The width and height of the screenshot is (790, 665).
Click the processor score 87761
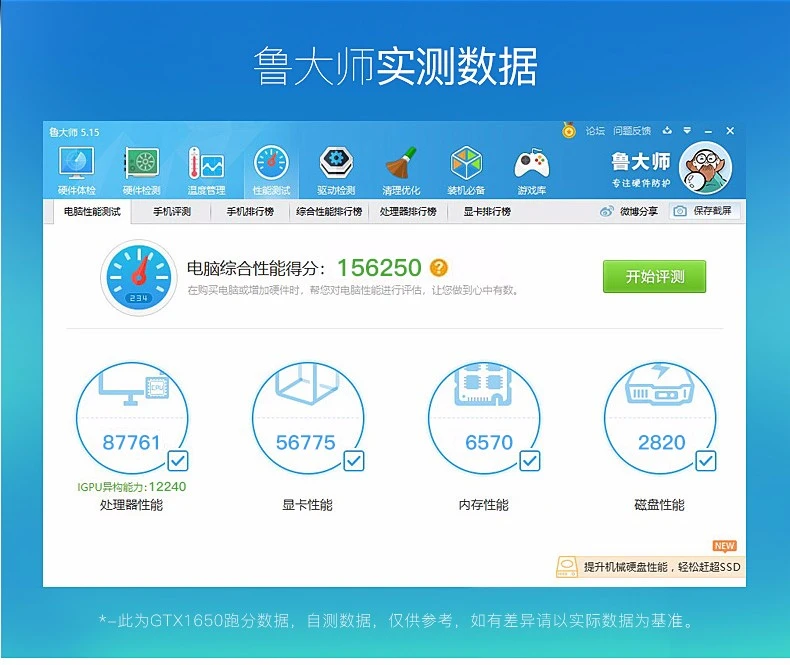131,442
